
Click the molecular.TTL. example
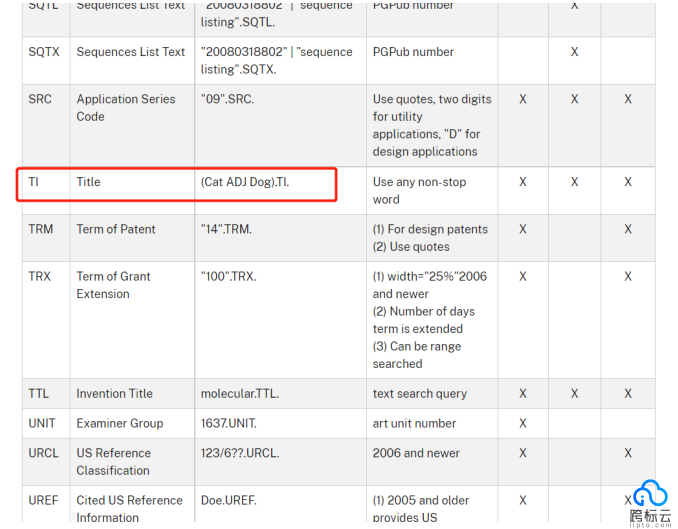[x=240, y=393]
